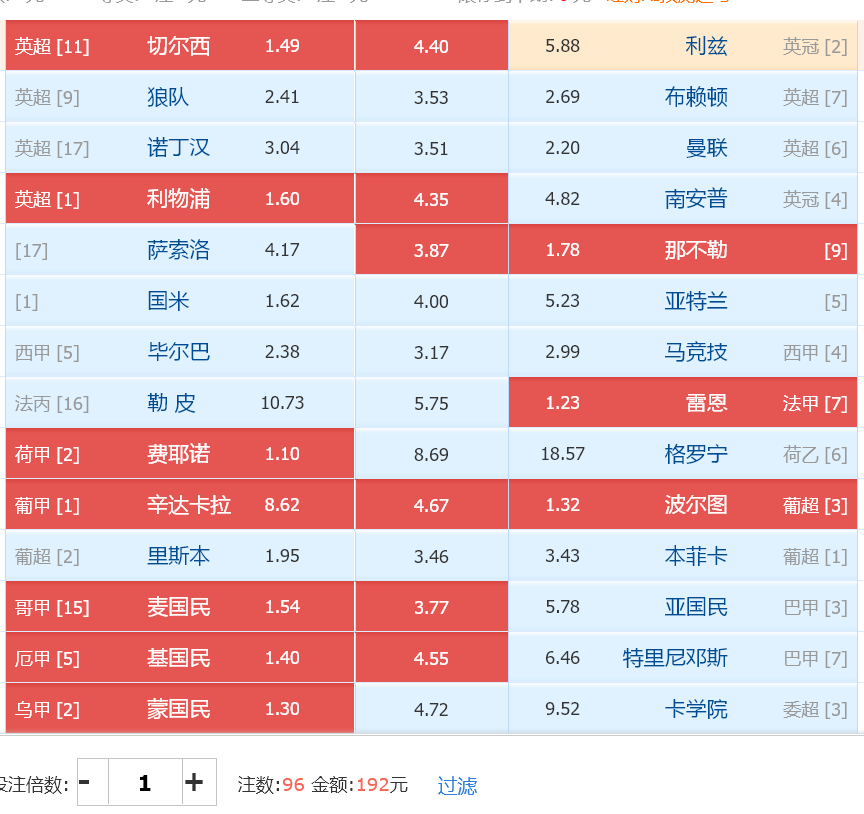Select 亚国民 away win 5.78

pos(683,607)
